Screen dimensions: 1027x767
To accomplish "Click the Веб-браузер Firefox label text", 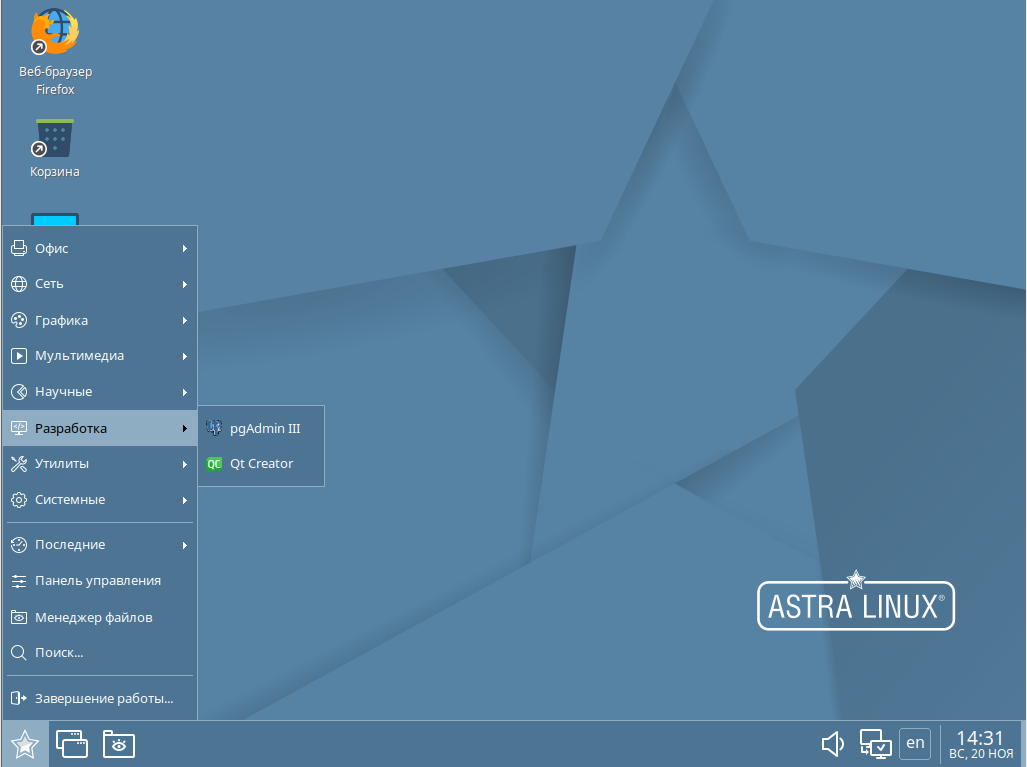I will click(56, 81).
